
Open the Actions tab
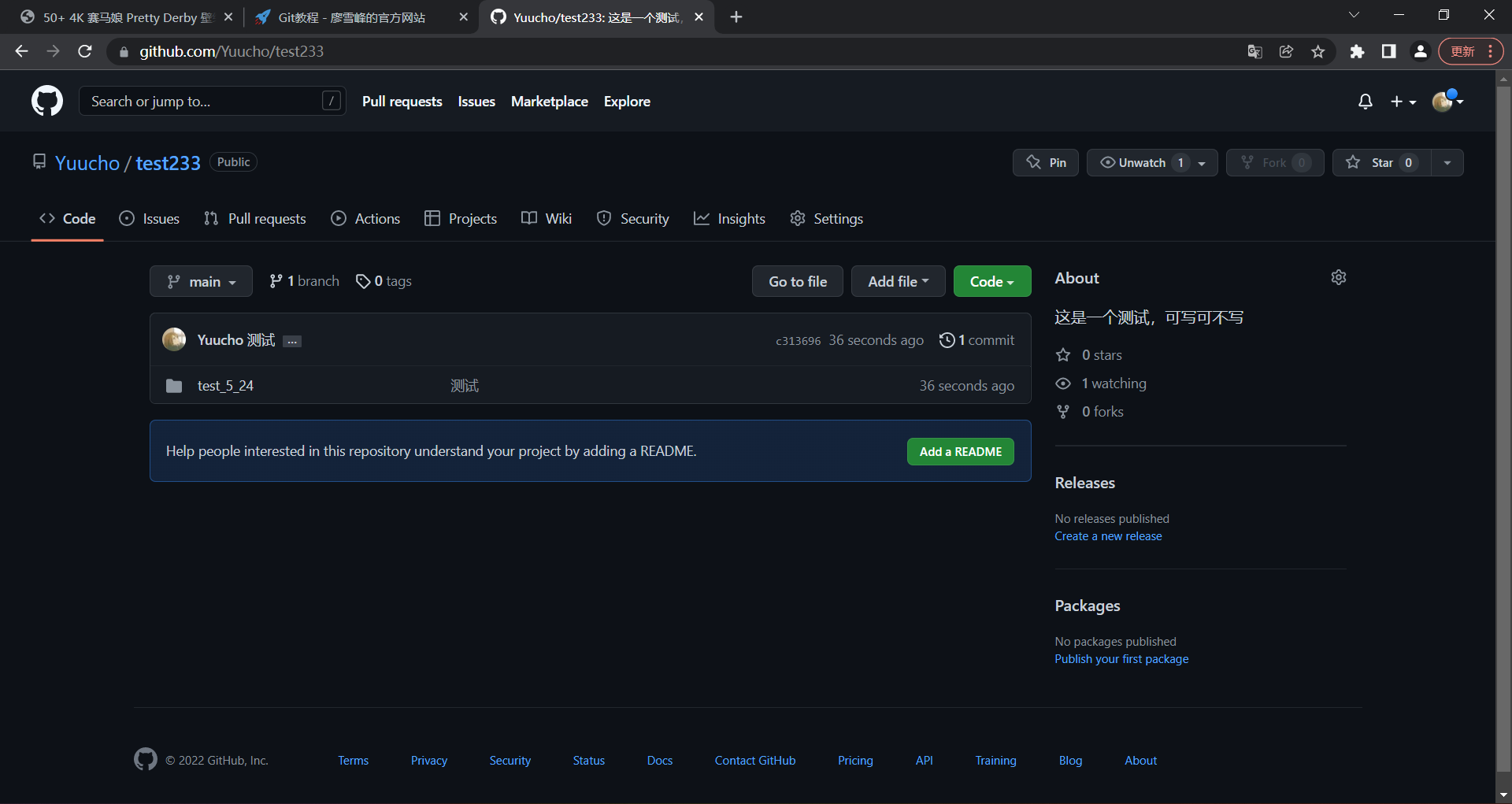point(365,219)
